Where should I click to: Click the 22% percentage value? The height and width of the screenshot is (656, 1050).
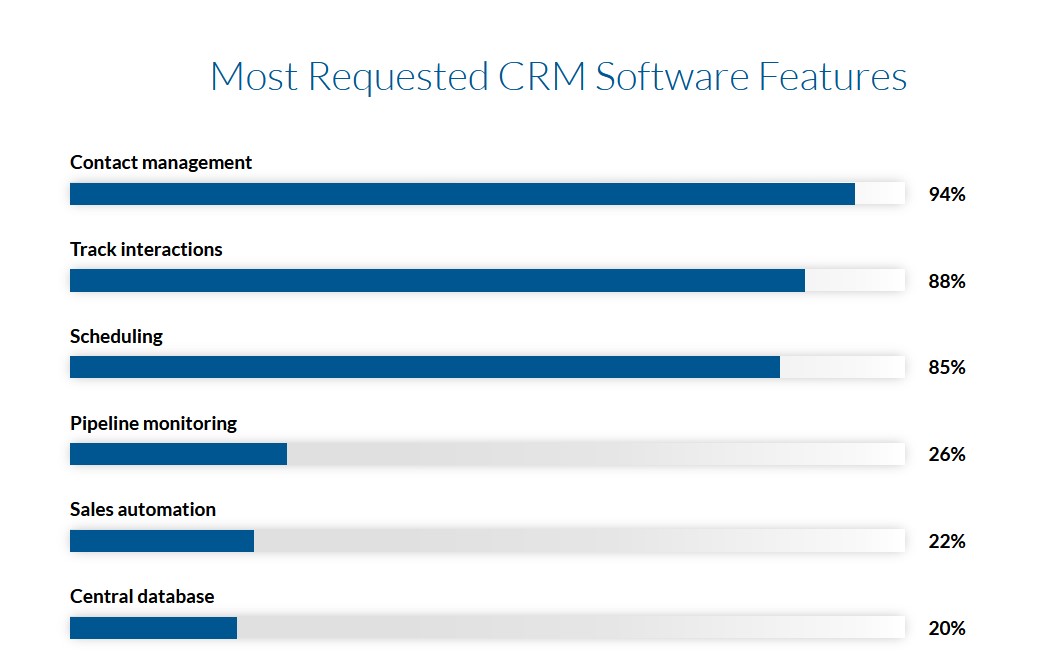[x=946, y=541]
